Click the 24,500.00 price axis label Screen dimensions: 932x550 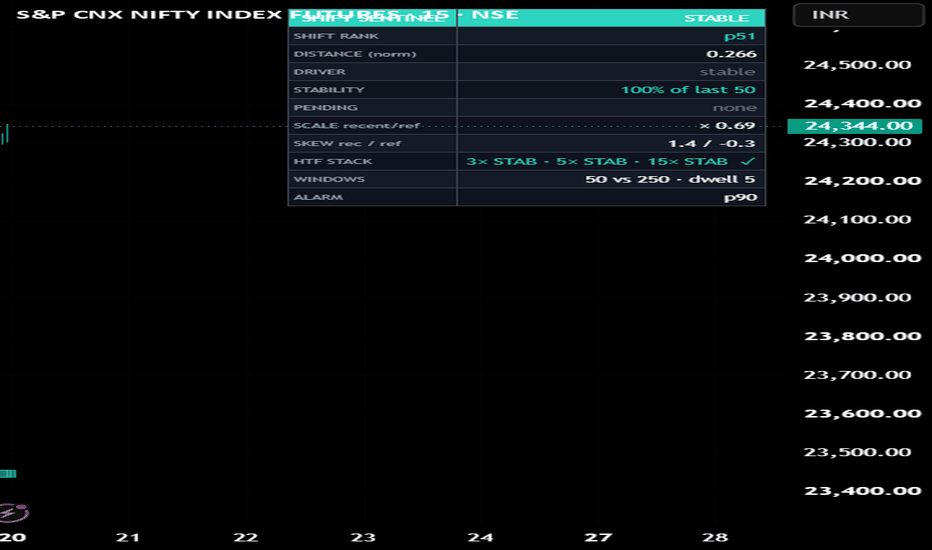[857, 65]
